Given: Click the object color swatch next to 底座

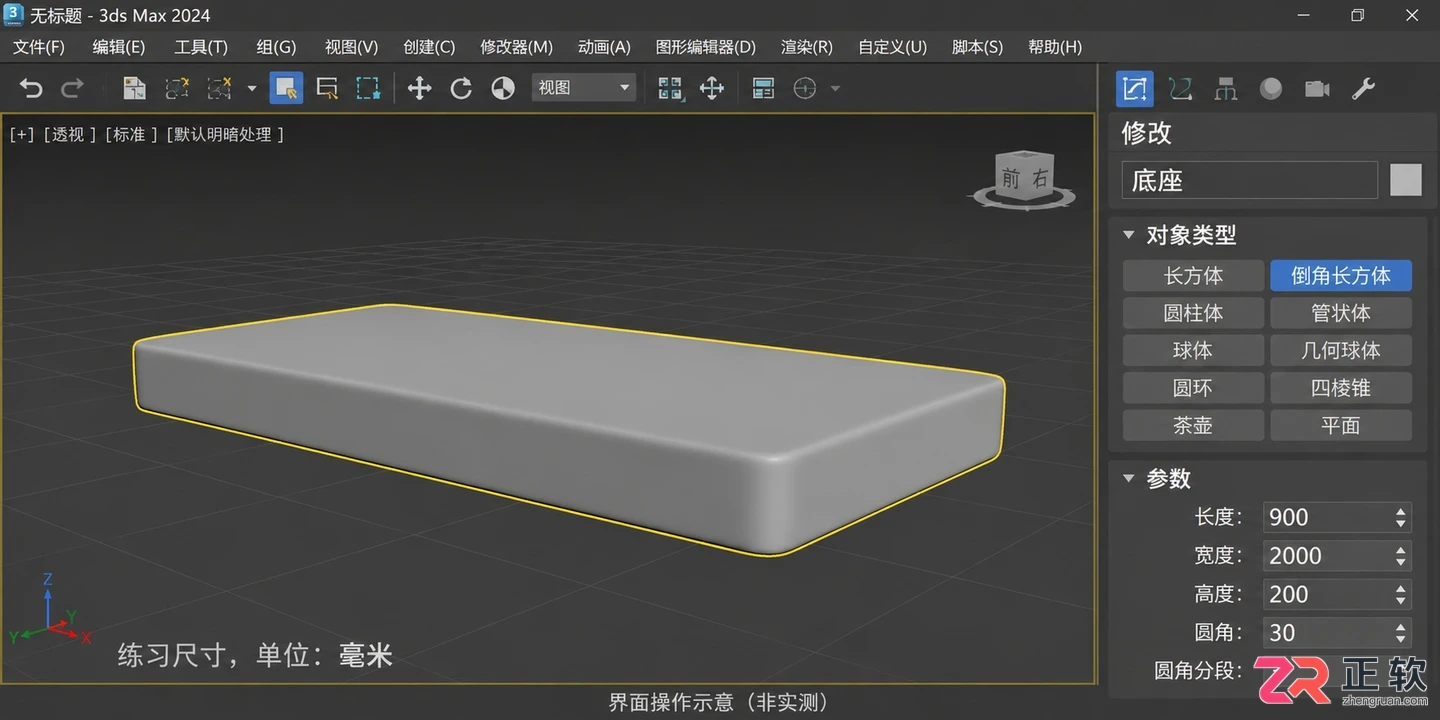Looking at the screenshot, I should click(x=1406, y=180).
